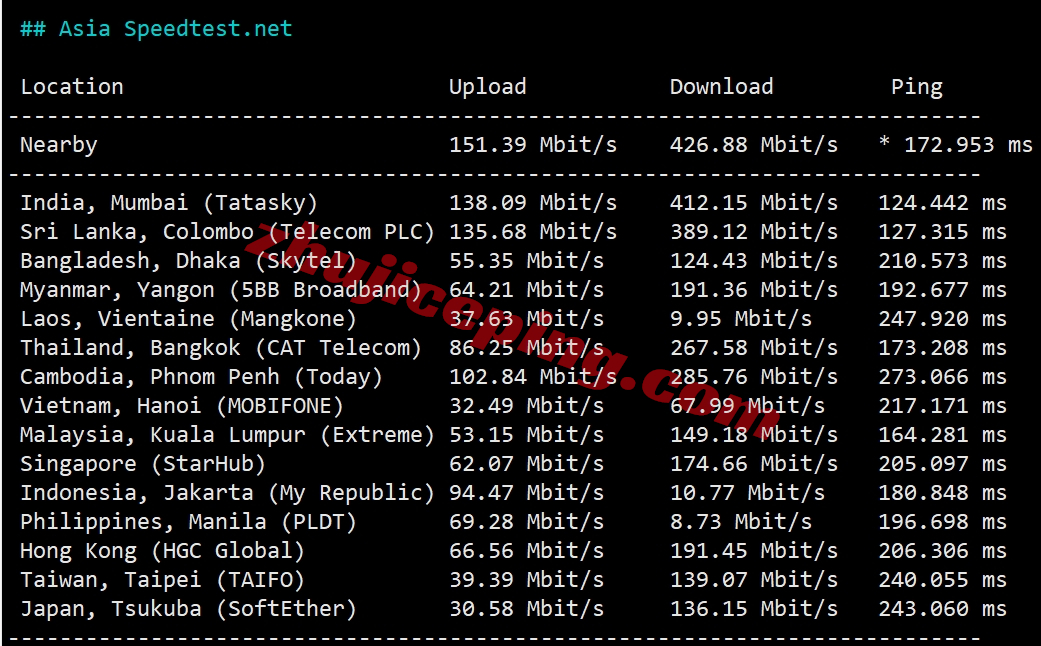Click Nearby ping value 172.953 ms
This screenshot has width=1041, height=646.
(968, 145)
